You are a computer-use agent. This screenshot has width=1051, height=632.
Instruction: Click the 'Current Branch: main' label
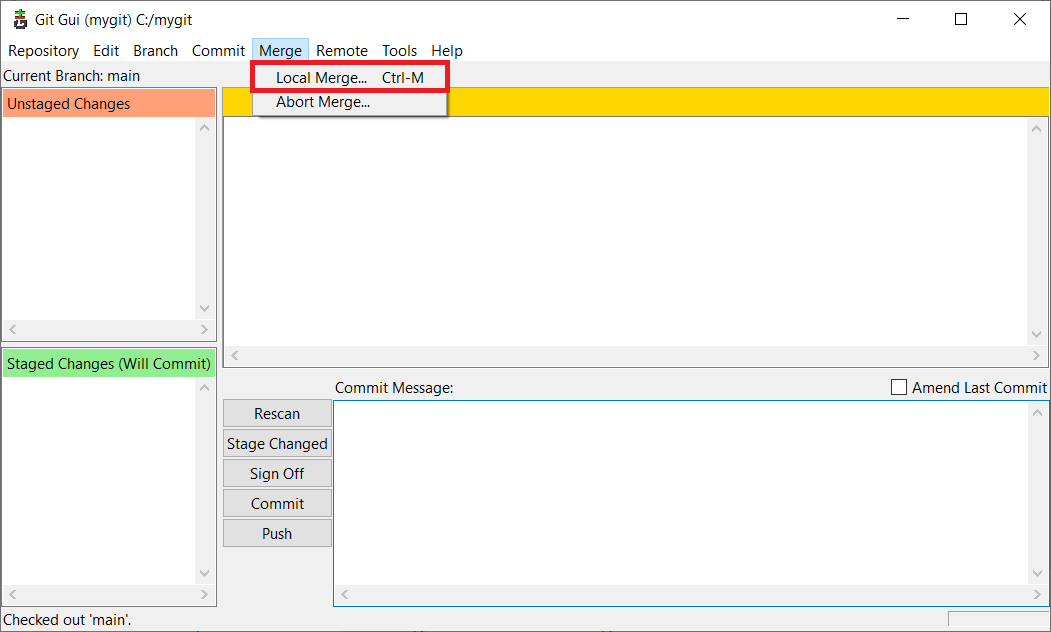tap(72, 76)
